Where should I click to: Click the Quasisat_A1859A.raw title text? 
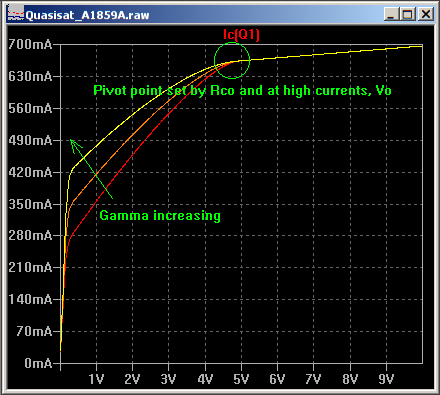(87, 15)
